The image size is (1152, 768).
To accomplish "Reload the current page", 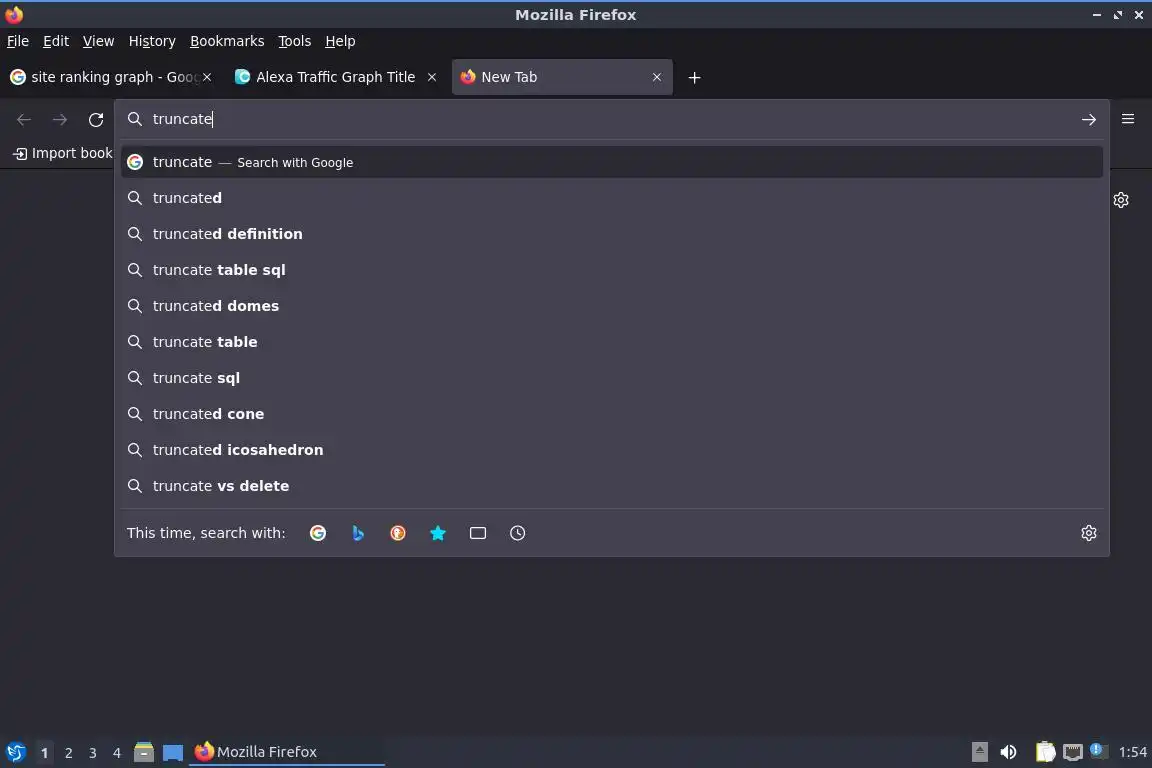I will tap(96, 119).
